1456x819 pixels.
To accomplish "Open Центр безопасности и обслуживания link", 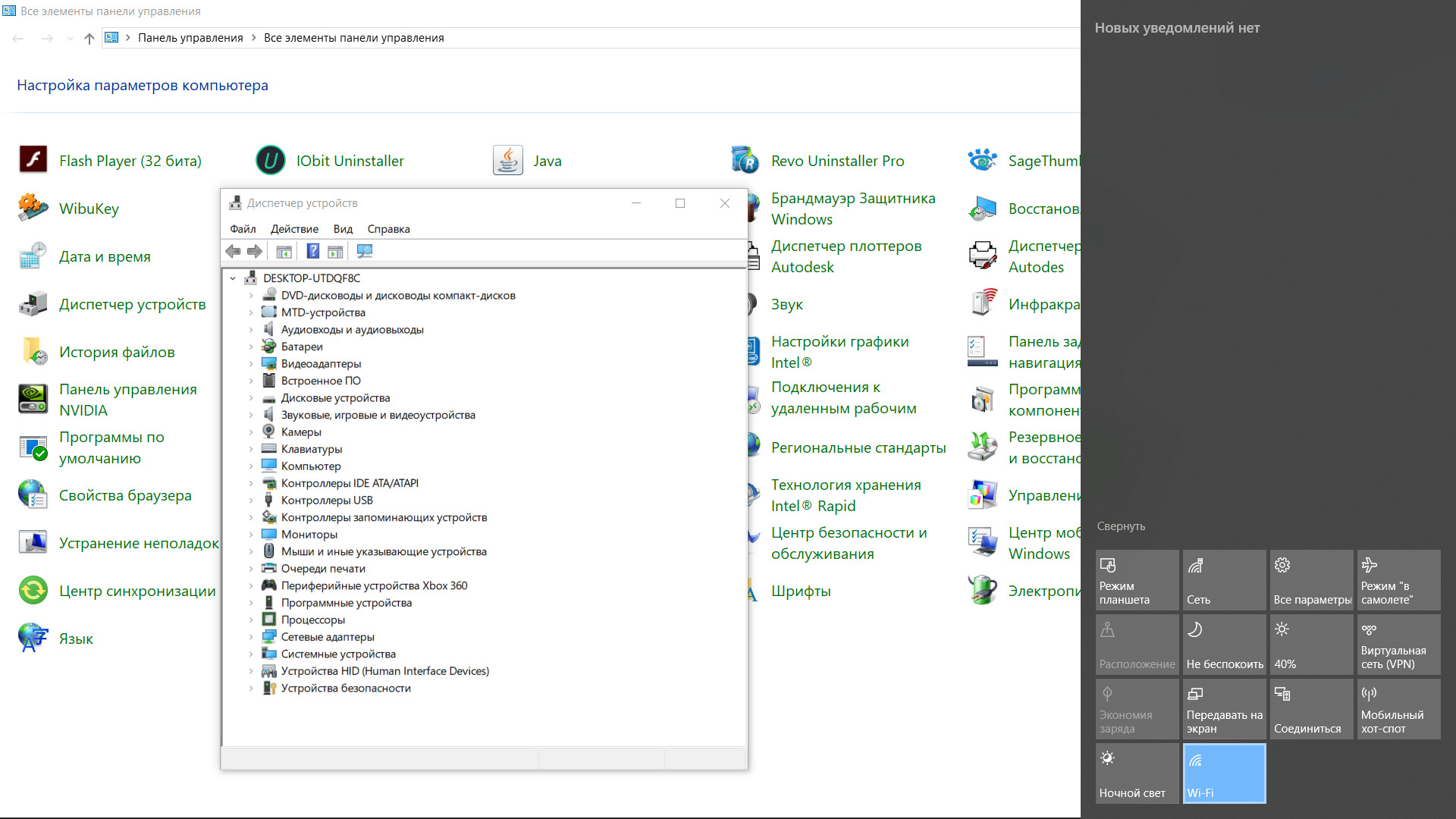I will (849, 543).
